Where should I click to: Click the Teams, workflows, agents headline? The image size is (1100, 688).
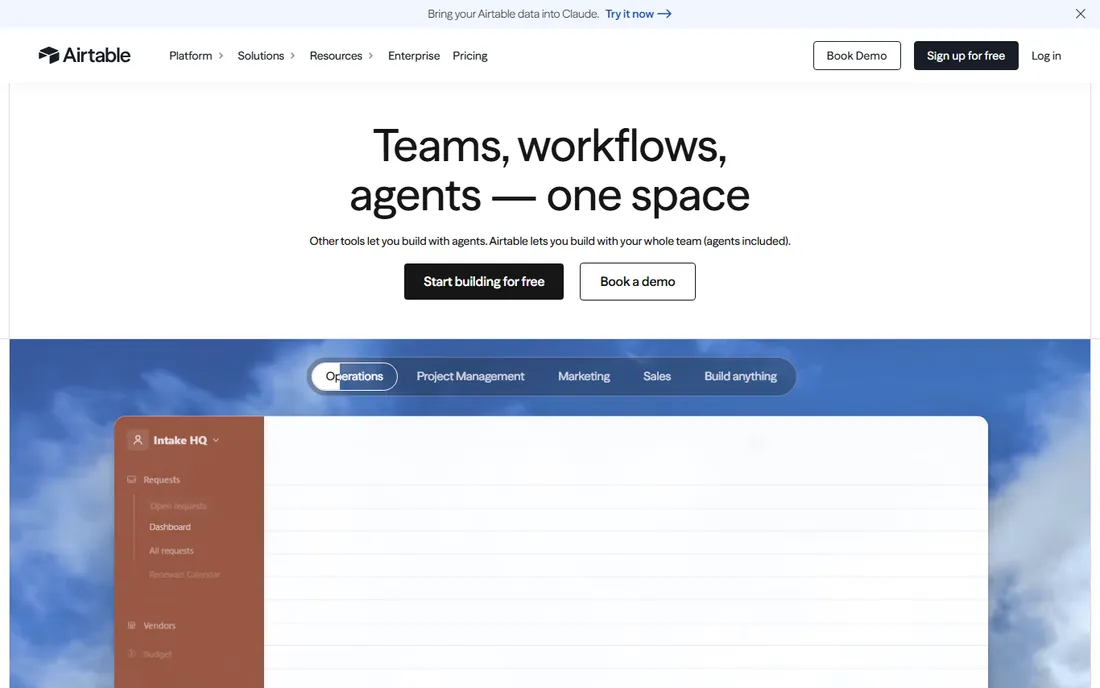[x=549, y=170]
